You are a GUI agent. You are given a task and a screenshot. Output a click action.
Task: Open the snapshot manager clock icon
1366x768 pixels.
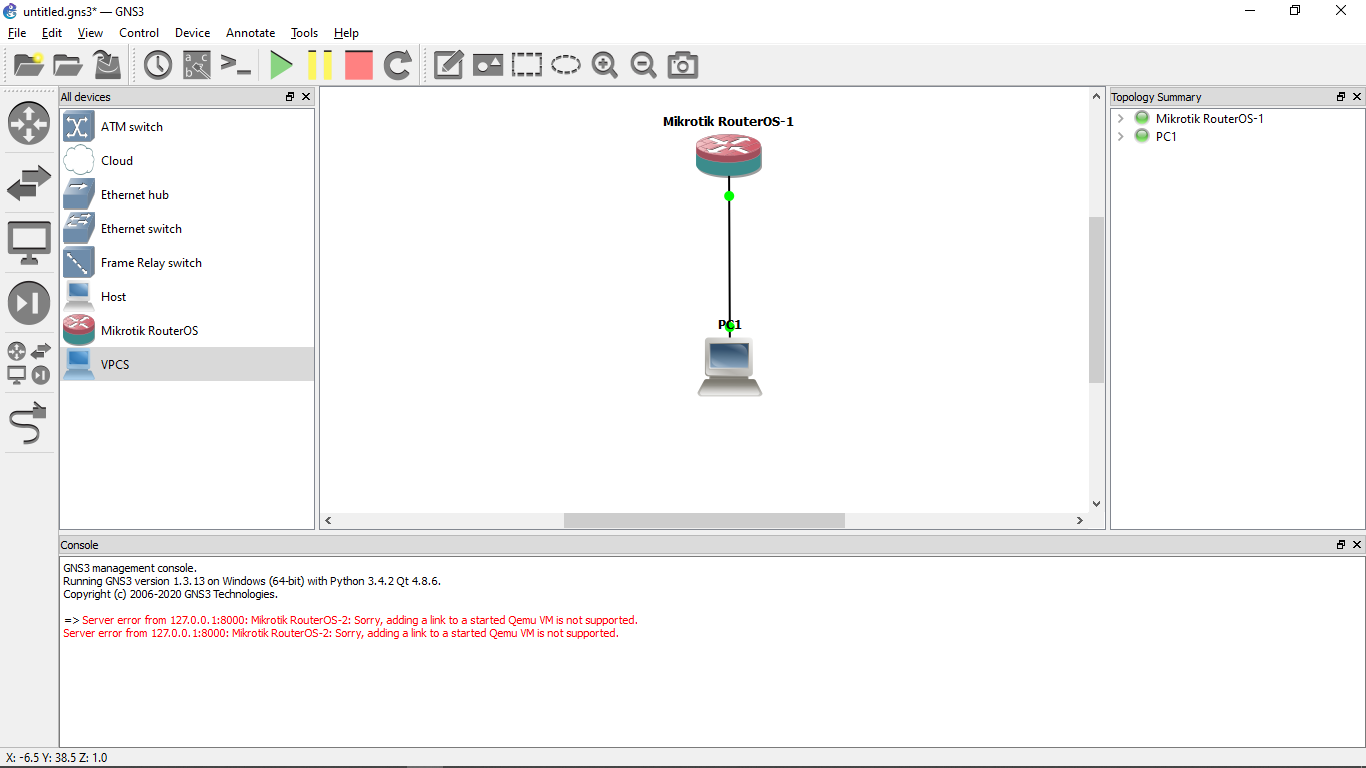point(157,65)
